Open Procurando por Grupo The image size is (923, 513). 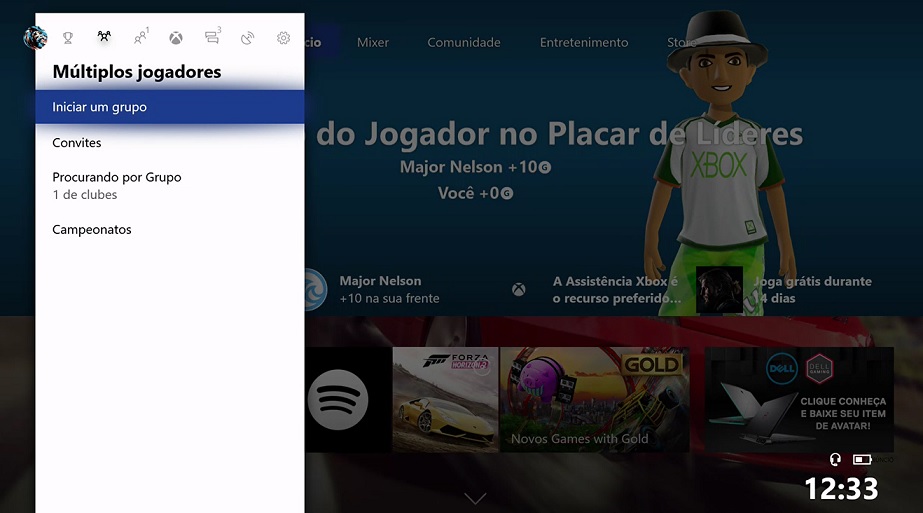(116, 185)
